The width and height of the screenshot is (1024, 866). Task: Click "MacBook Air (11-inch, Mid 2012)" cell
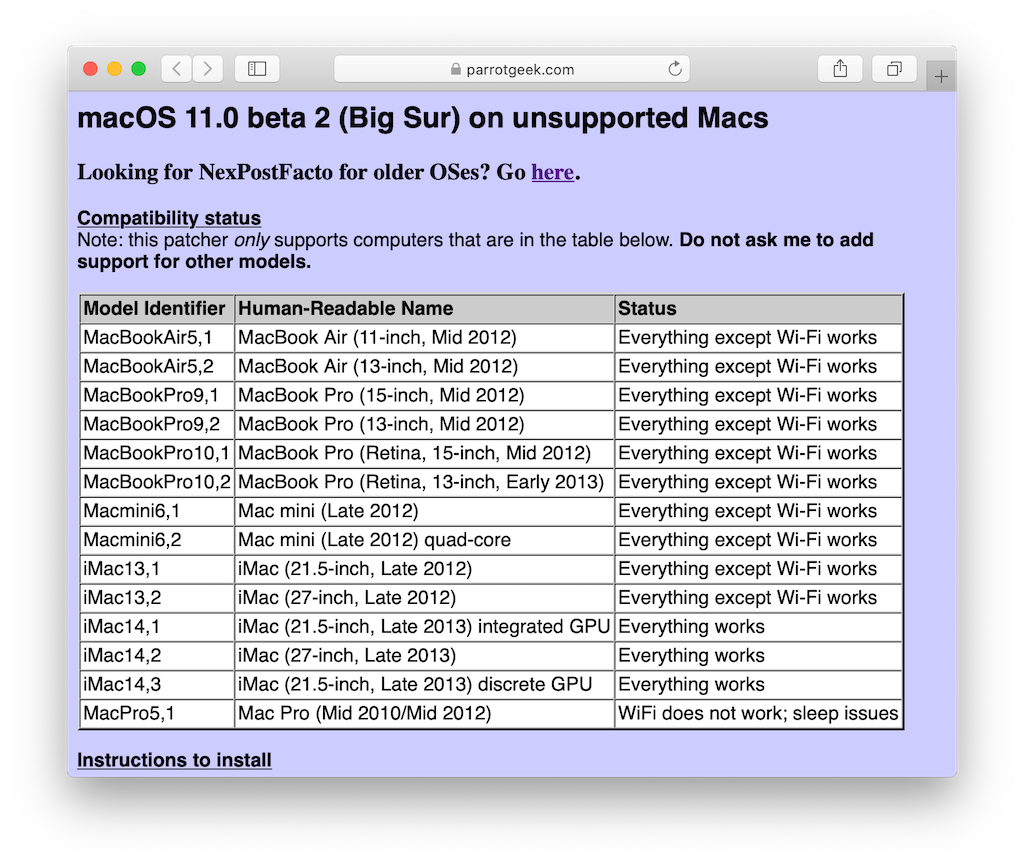[x=424, y=338]
